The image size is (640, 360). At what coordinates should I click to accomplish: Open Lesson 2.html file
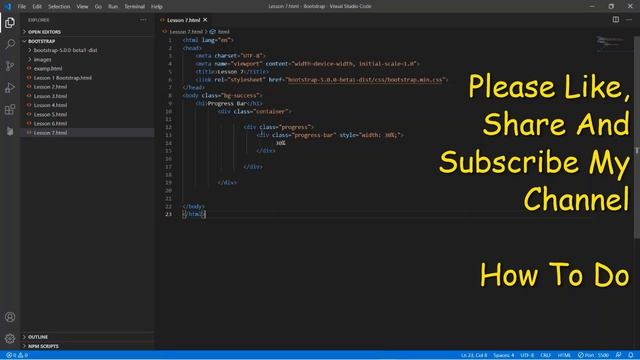[x=50, y=87]
